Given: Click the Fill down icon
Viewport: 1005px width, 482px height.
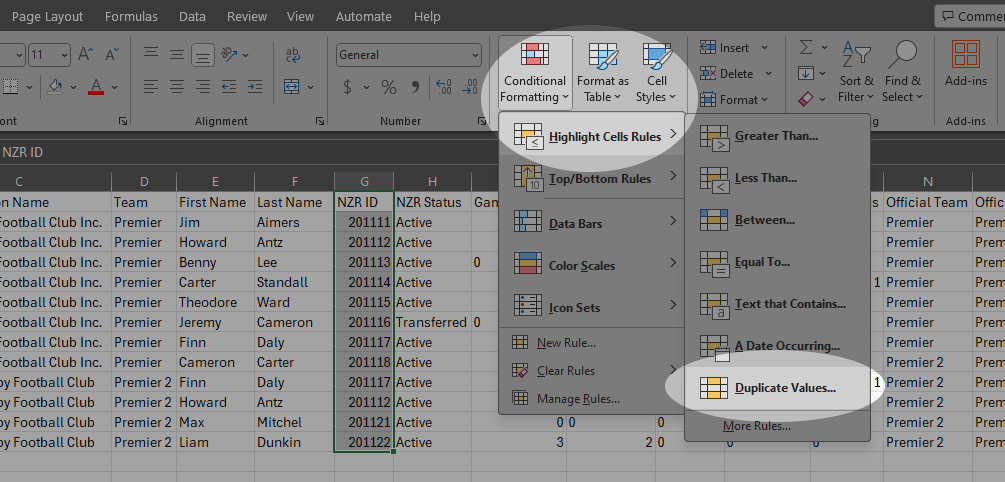Looking at the screenshot, I should coord(806,73).
